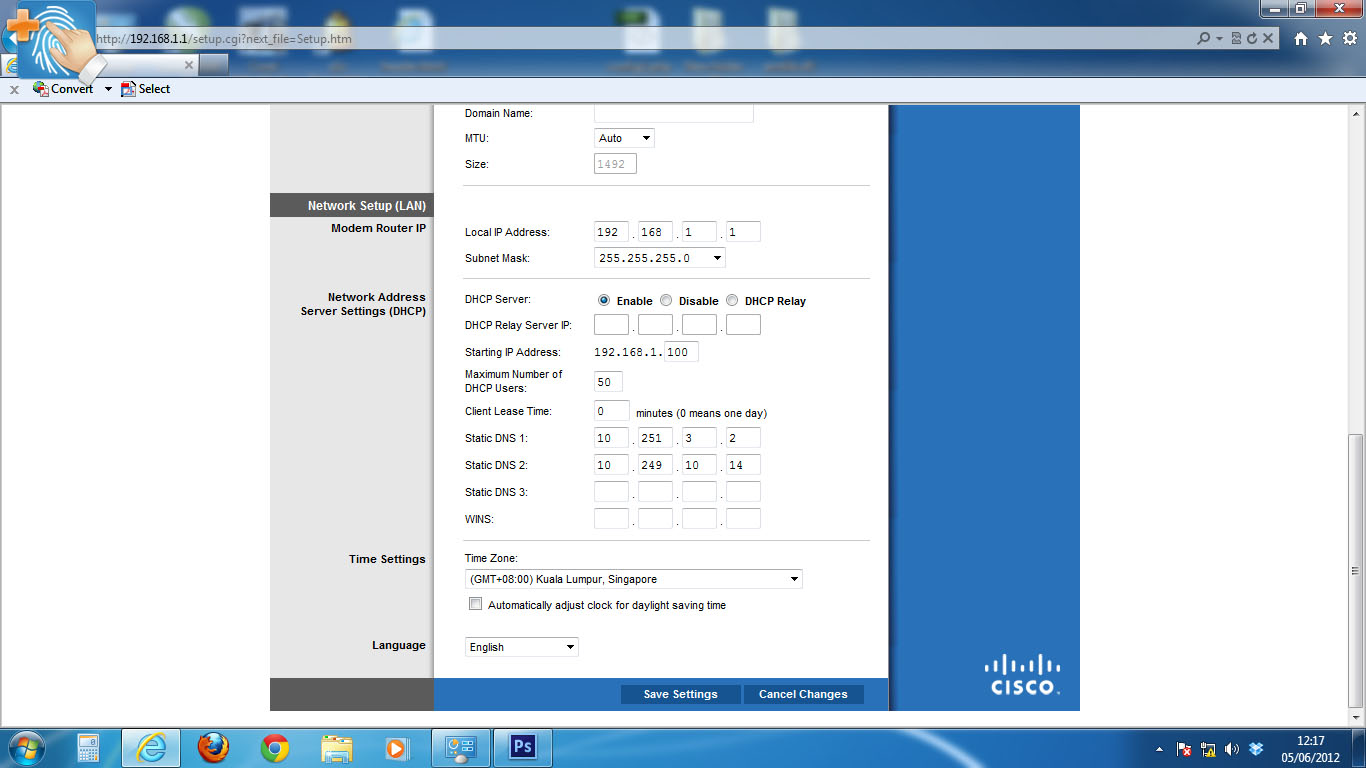The height and width of the screenshot is (768, 1366).
Task: Stop loading the page with the X icon
Action: [x=1268, y=37]
